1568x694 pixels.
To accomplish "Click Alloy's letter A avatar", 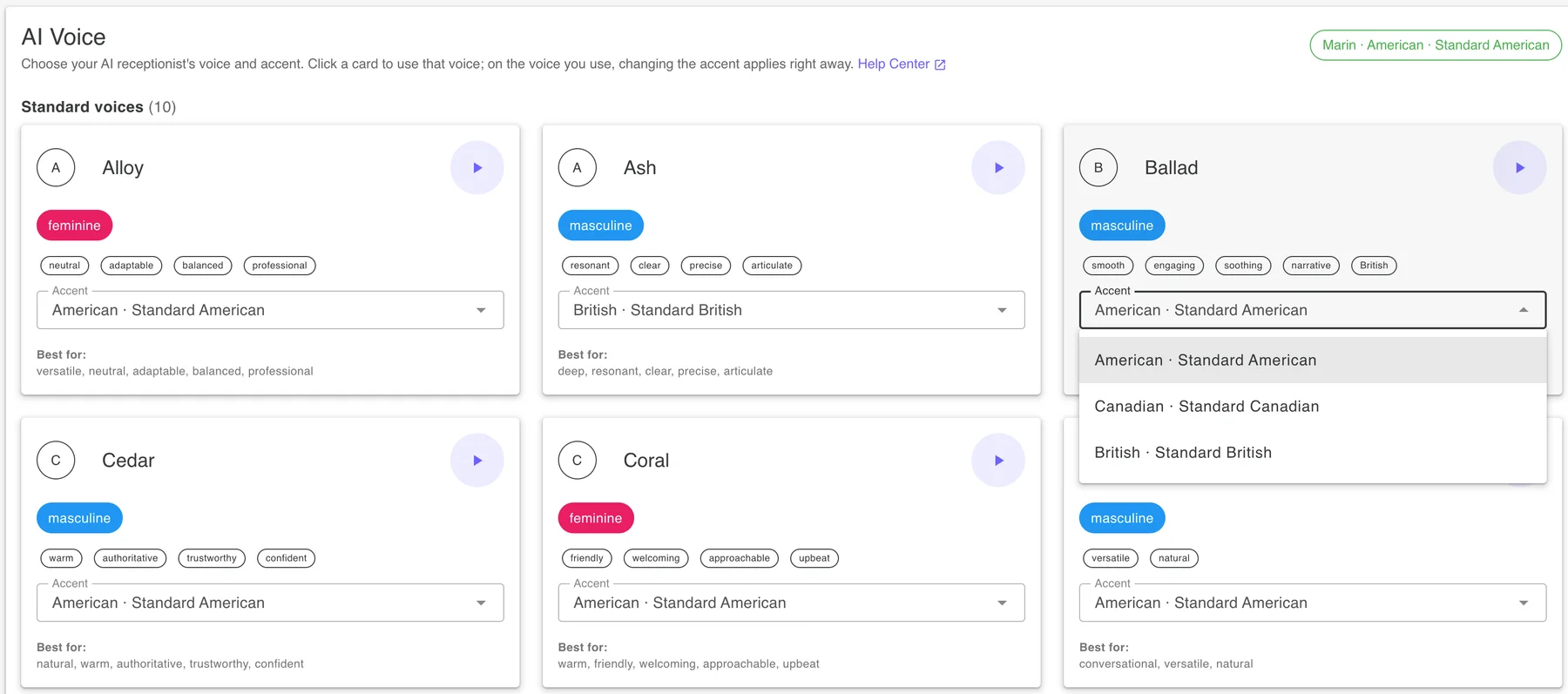I will pos(56,167).
